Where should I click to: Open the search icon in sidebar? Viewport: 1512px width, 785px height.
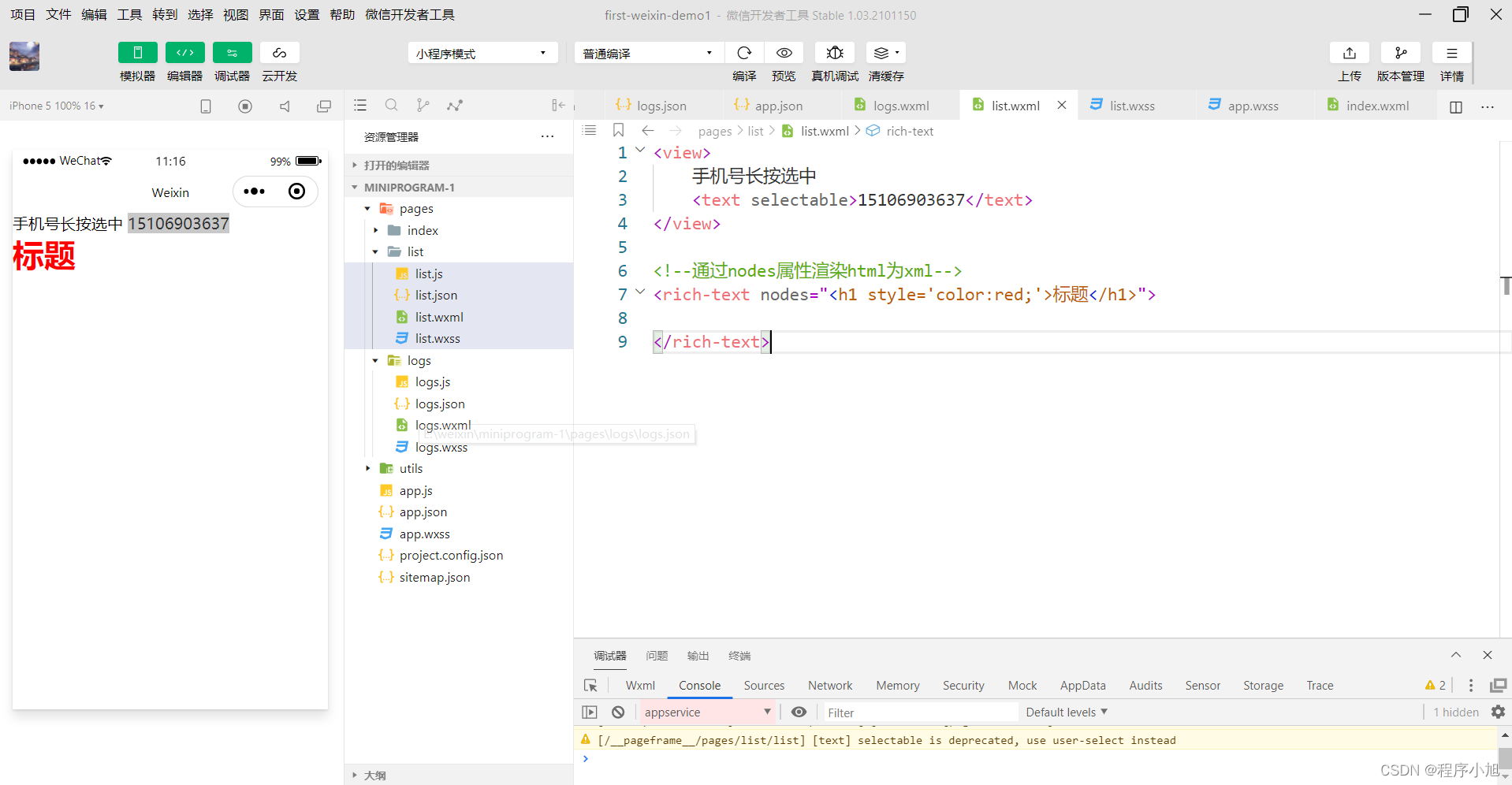point(391,106)
